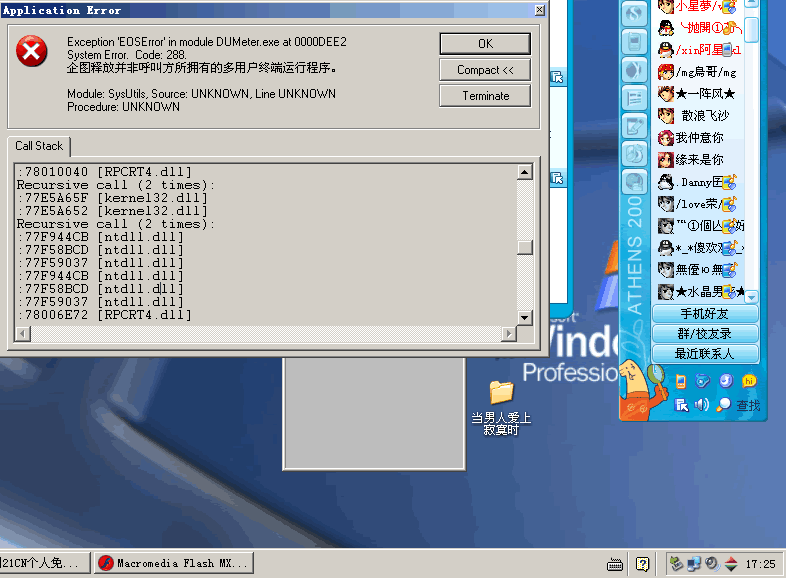This screenshot has height=582, width=786.
Task: Open QQ sidebar news list icon
Action: tap(634, 98)
